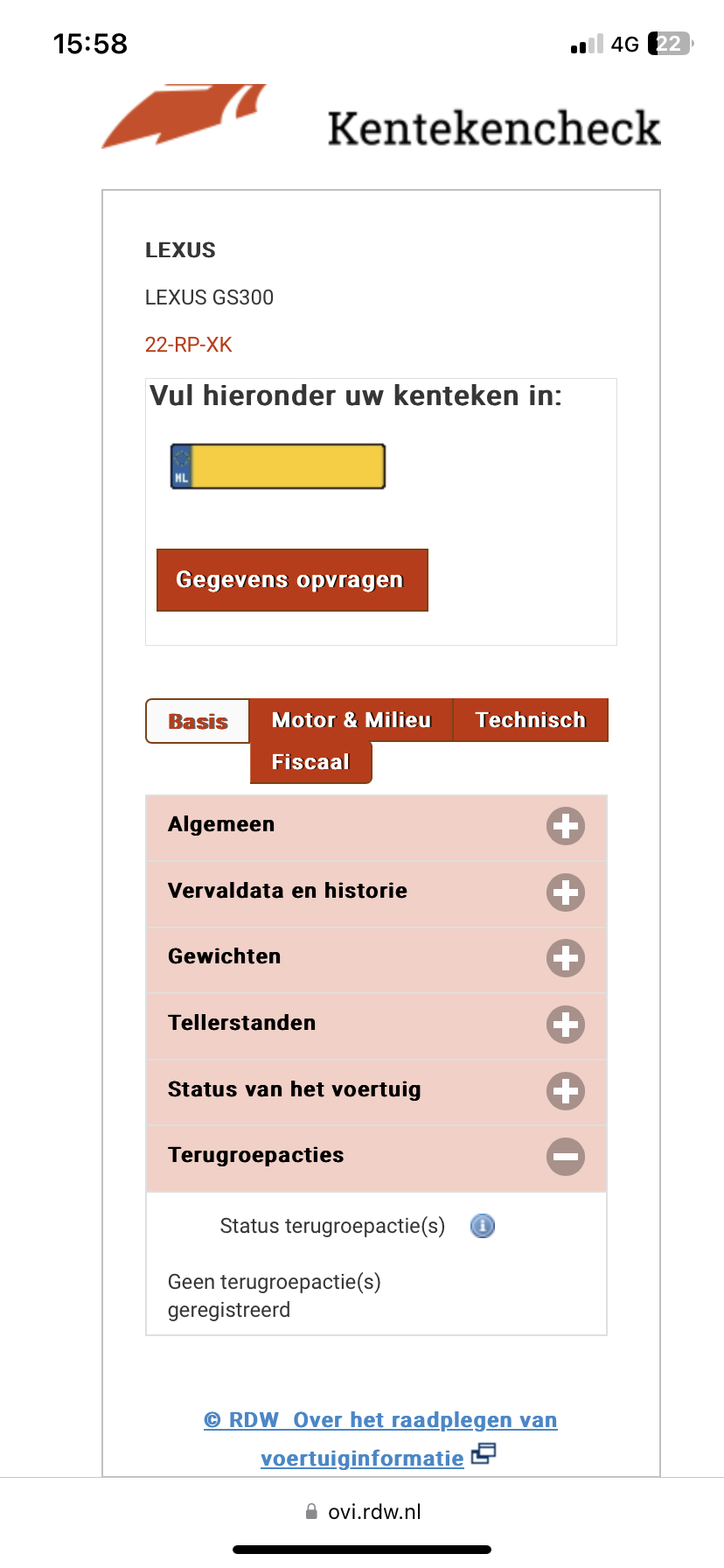Viewport: 724px width, 1568px height.
Task: Click the NL flag on license plate
Action: (x=181, y=466)
